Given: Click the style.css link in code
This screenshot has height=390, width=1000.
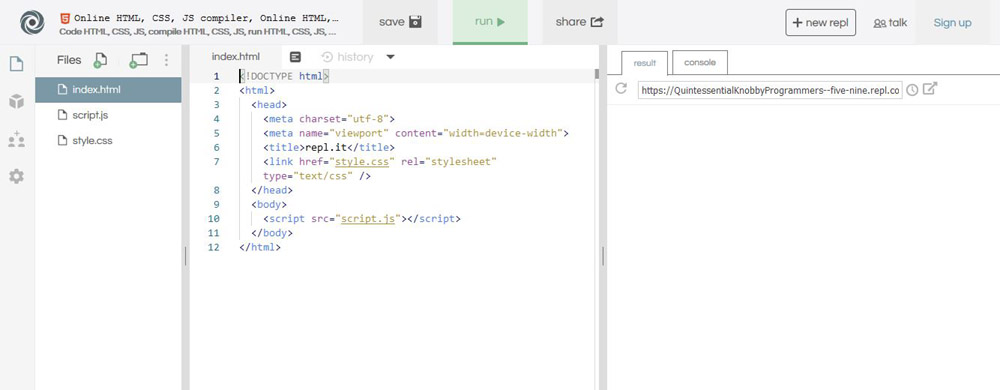Looking at the screenshot, I should 362,162.
